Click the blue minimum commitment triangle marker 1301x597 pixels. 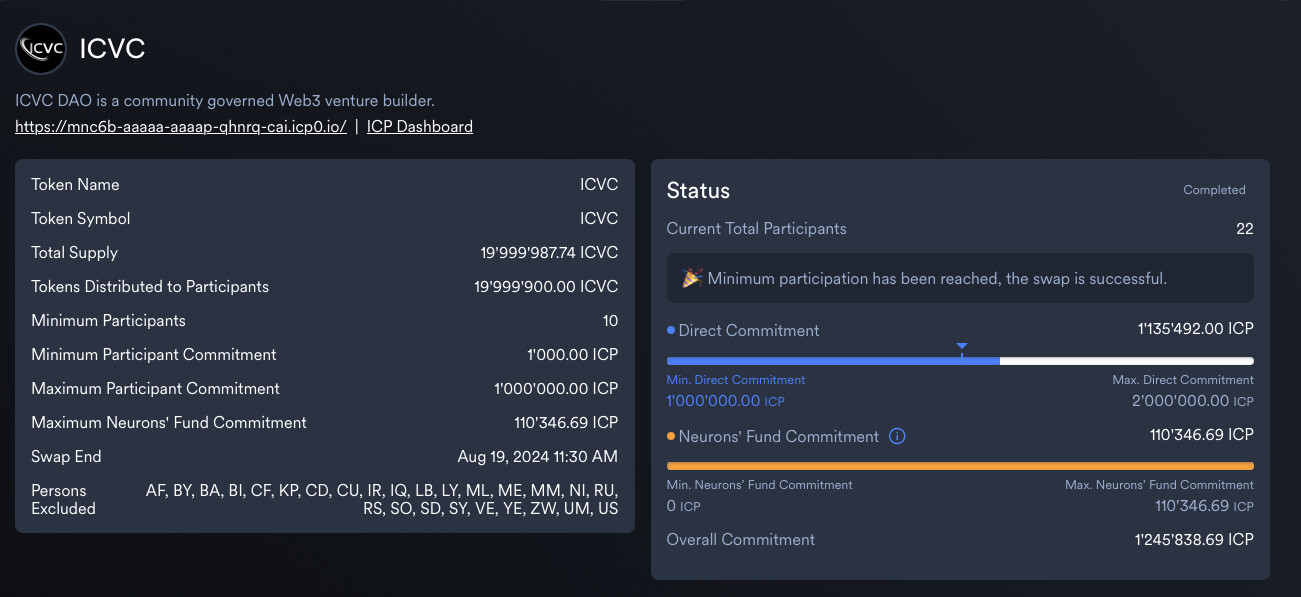tap(961, 347)
